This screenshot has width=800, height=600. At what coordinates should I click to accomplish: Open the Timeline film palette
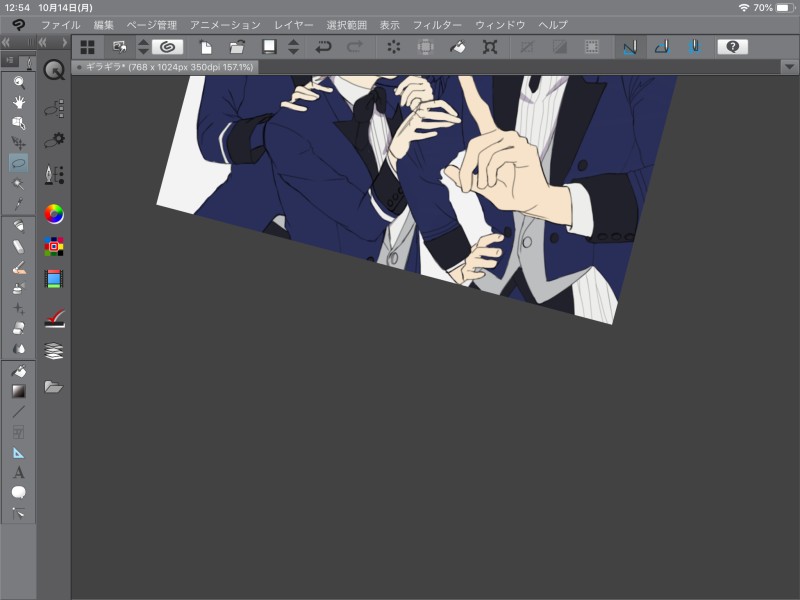(54, 279)
